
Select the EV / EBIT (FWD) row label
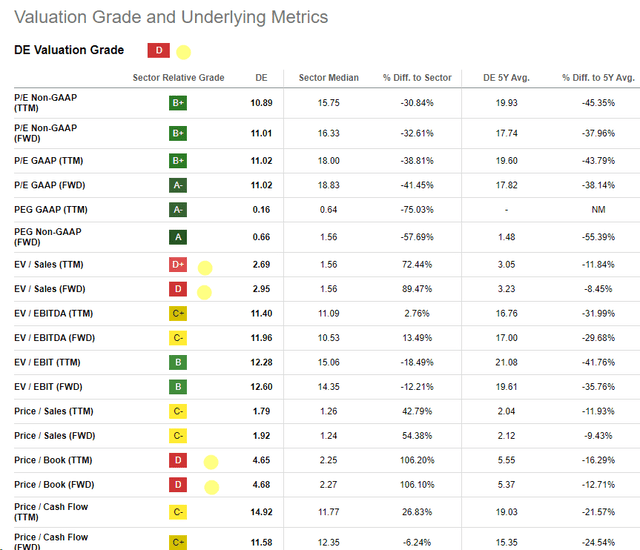[48, 387]
